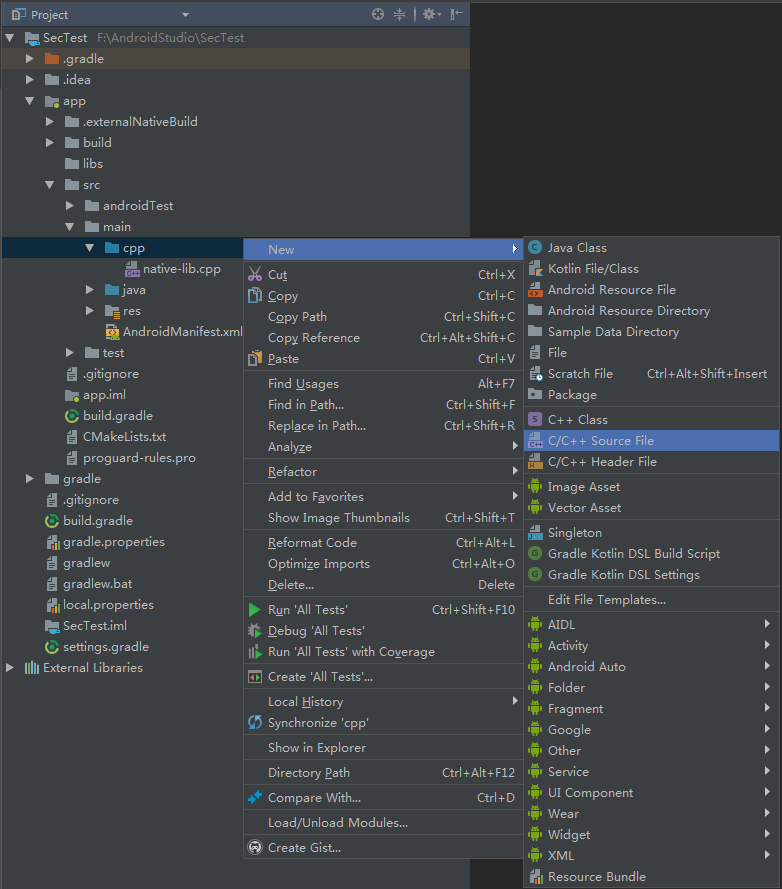Click the scroll-from-source target icon
Viewport: 782px width, 889px height.
click(x=378, y=14)
